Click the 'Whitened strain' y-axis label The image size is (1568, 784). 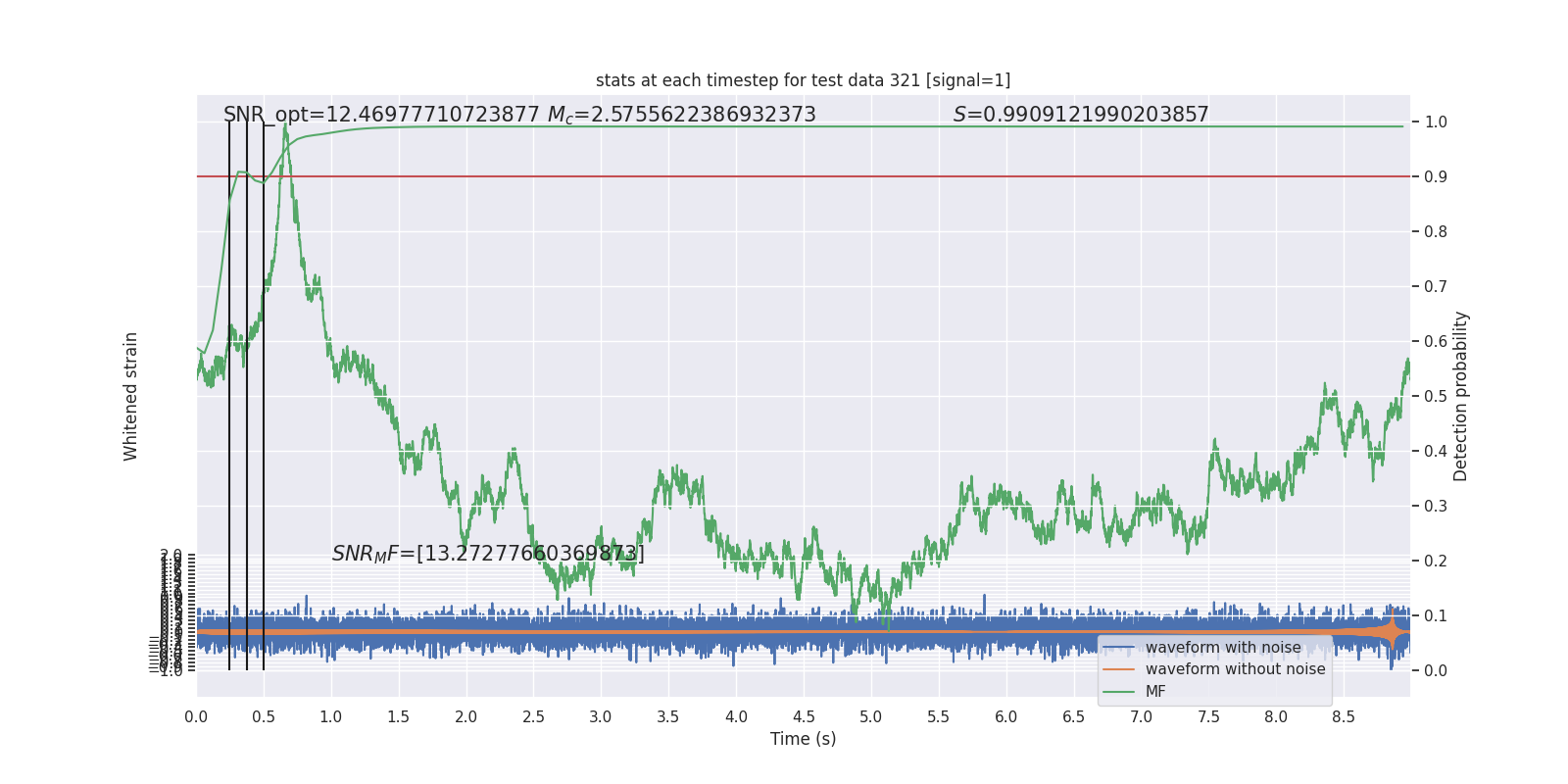(130, 396)
